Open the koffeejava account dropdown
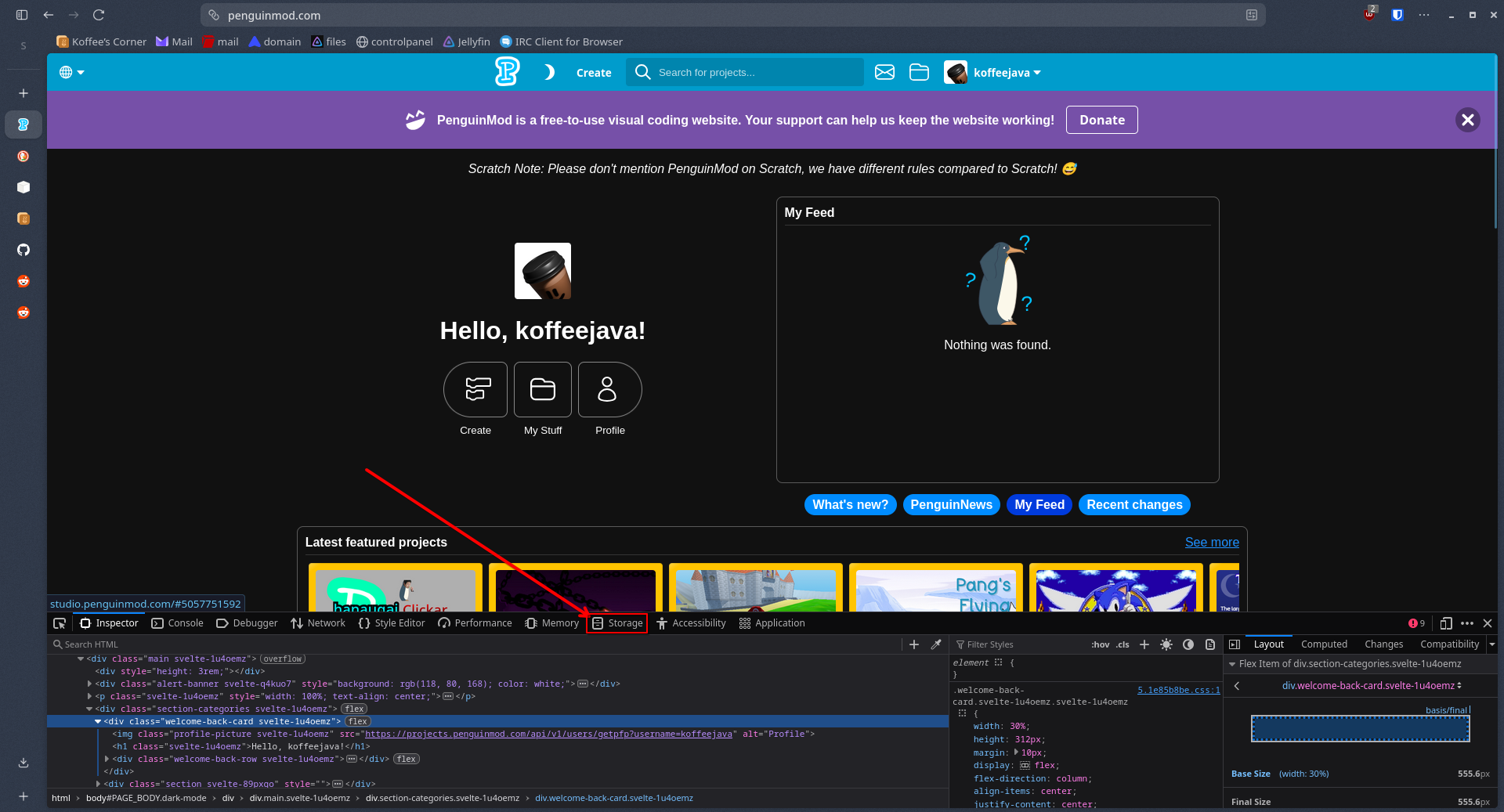This screenshot has height=812, width=1504. pos(992,72)
